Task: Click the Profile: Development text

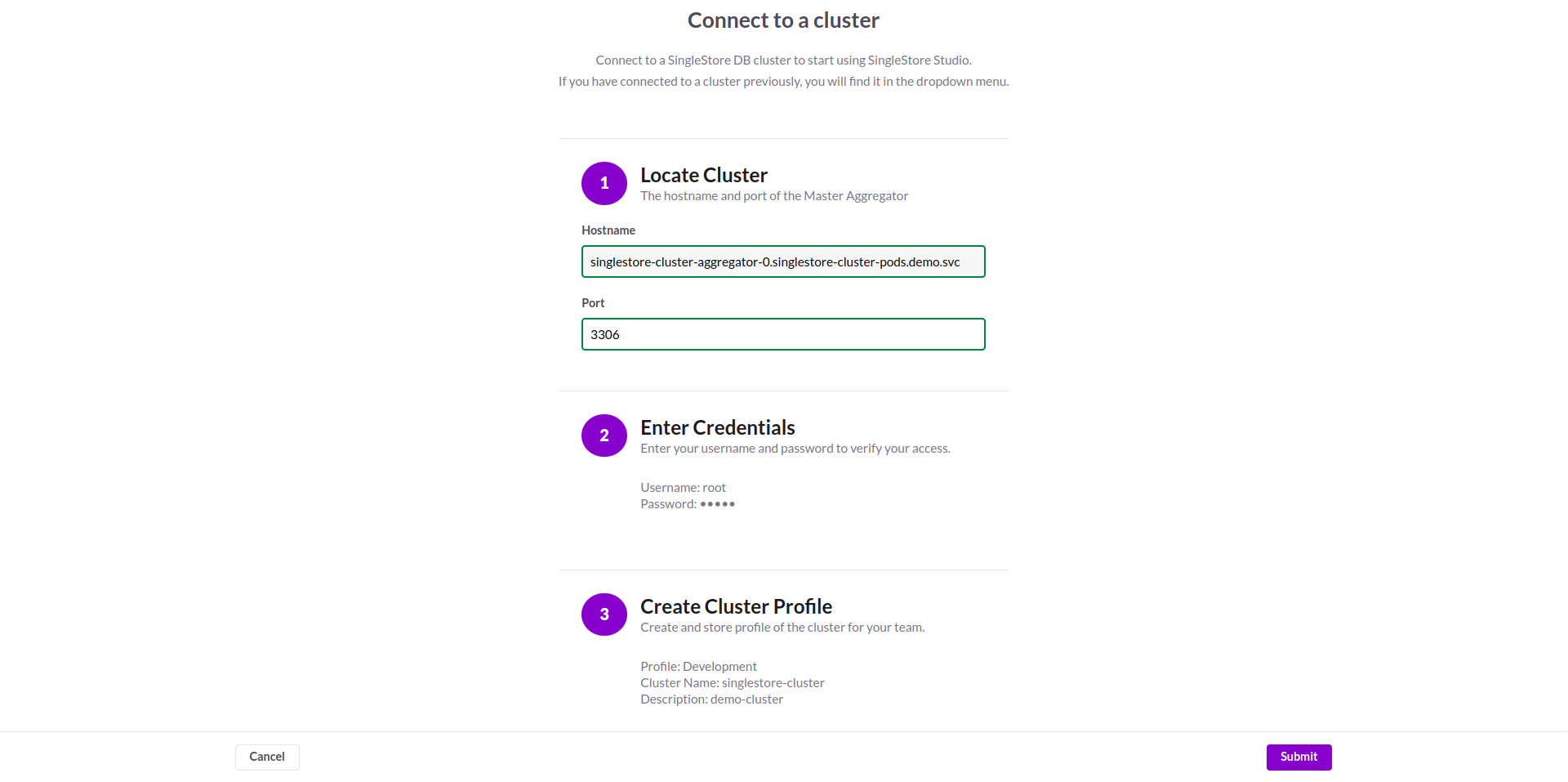Action: pos(698,666)
